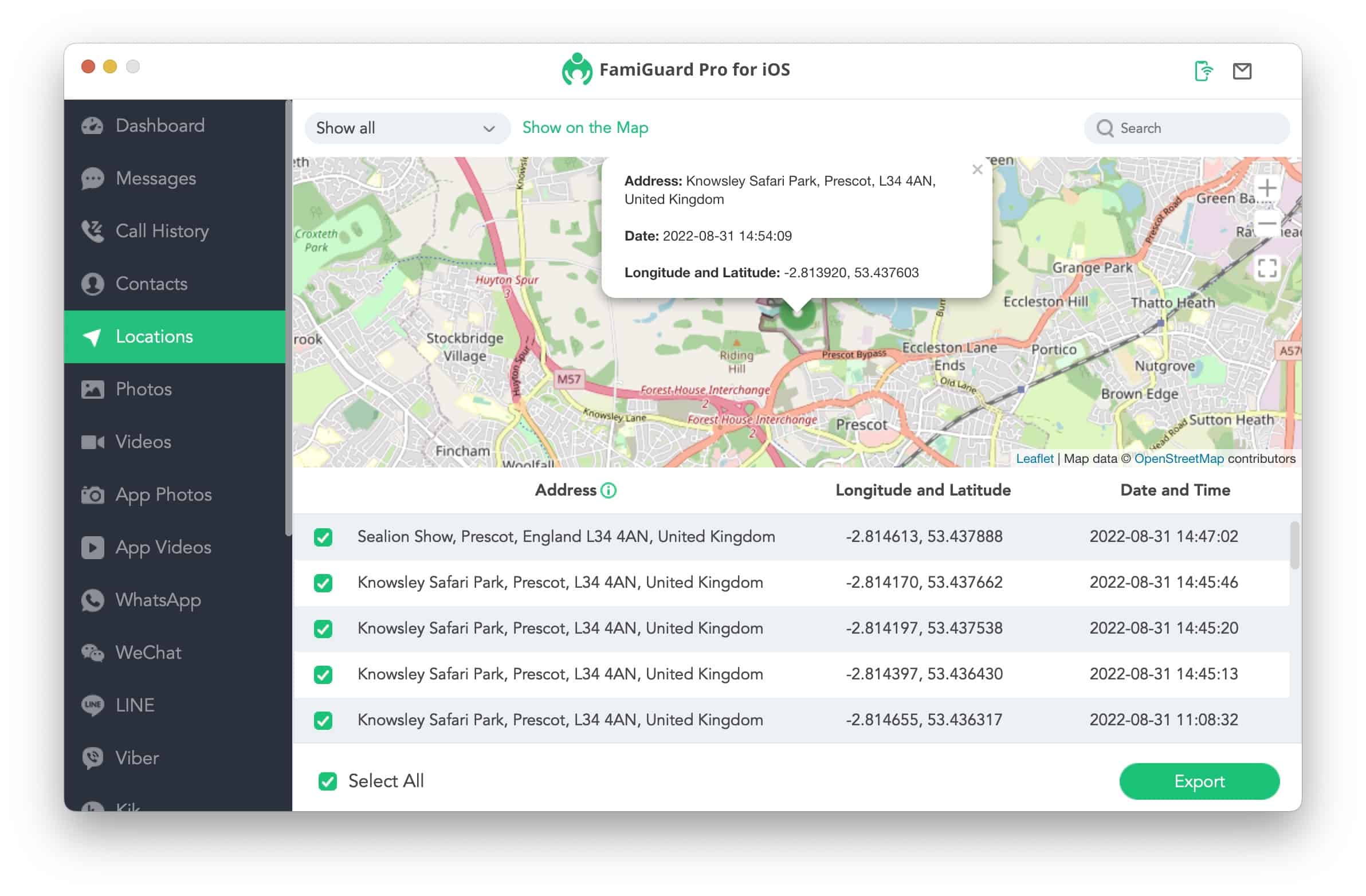Close the map address popup
Image resolution: width=1366 pixels, height=896 pixels.
[977, 170]
